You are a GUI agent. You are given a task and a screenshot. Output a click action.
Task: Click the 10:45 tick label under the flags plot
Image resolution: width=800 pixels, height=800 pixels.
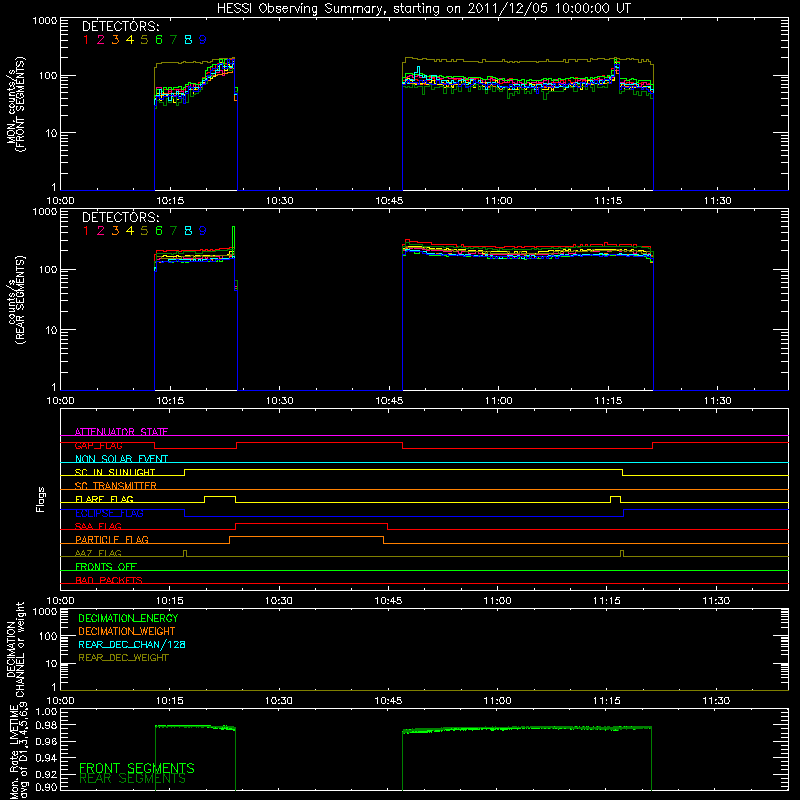pyautogui.click(x=388, y=601)
